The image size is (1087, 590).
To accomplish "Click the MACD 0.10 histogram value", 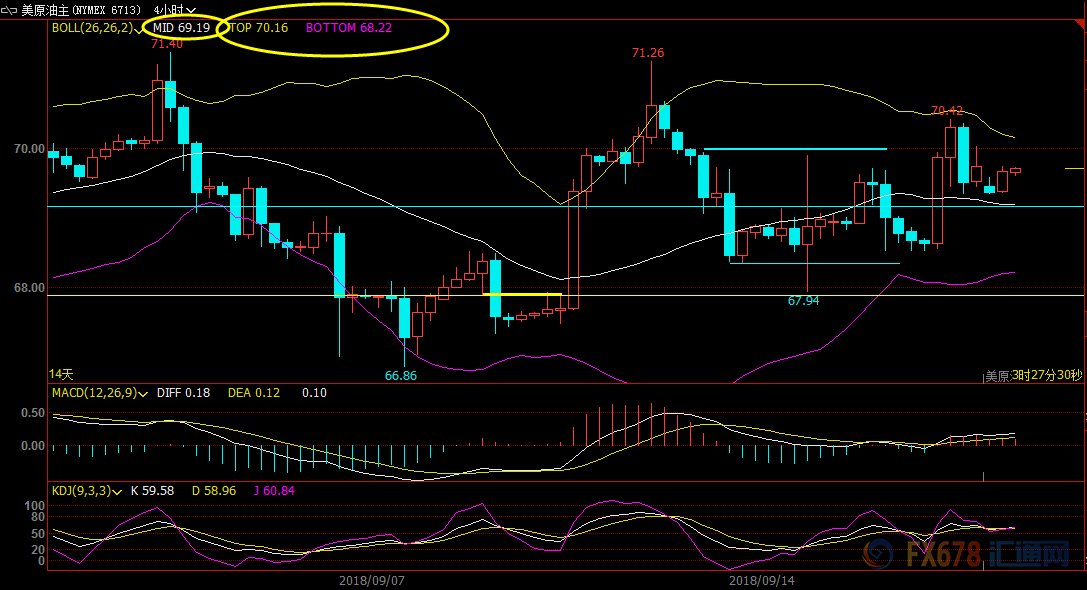I will pos(314,393).
